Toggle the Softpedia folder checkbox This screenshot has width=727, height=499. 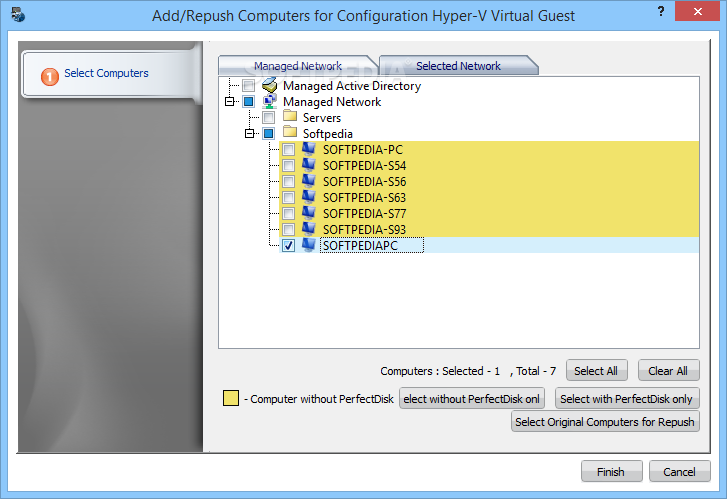pos(268,134)
